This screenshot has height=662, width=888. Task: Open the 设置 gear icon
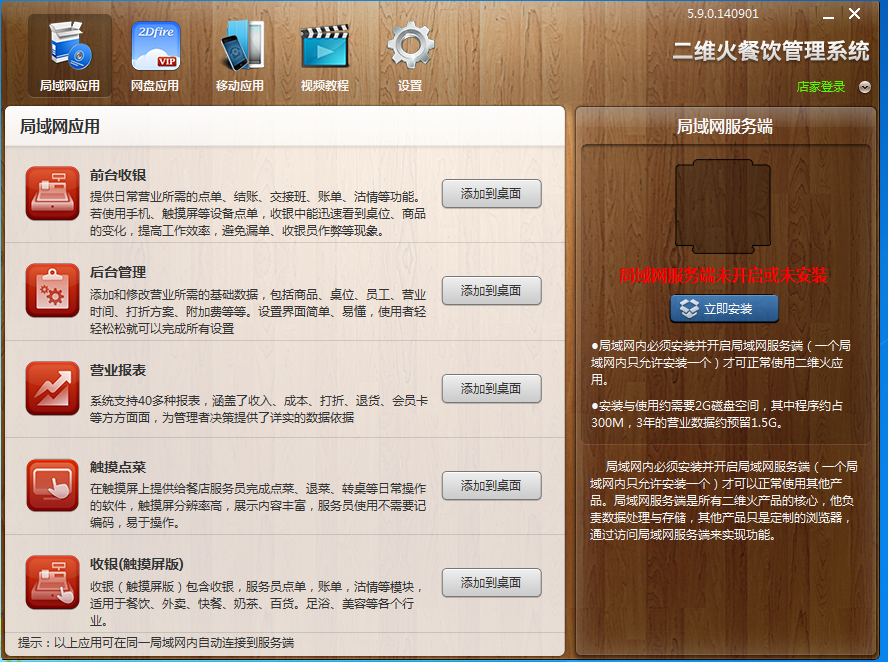(410, 45)
